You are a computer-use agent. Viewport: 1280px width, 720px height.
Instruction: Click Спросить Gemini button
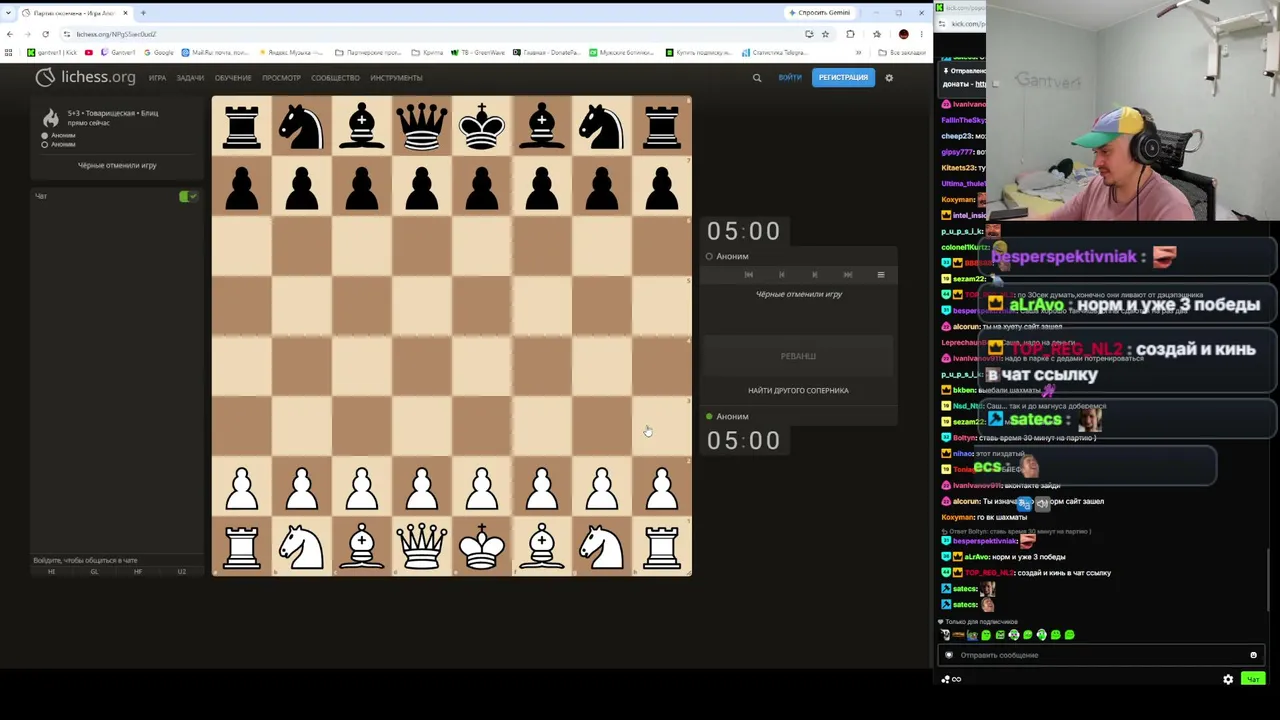click(820, 13)
